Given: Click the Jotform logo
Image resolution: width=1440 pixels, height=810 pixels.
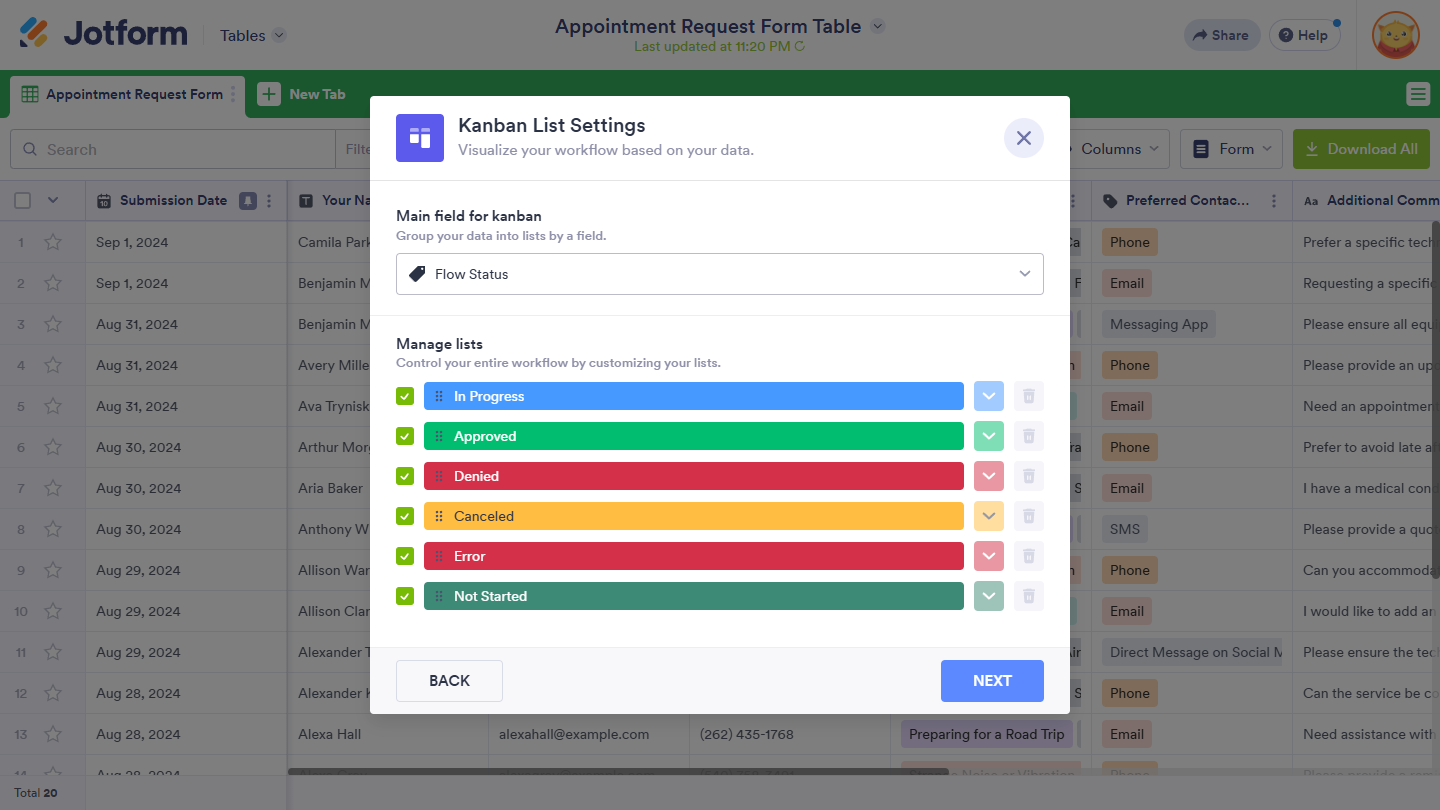Looking at the screenshot, I should 104,34.
